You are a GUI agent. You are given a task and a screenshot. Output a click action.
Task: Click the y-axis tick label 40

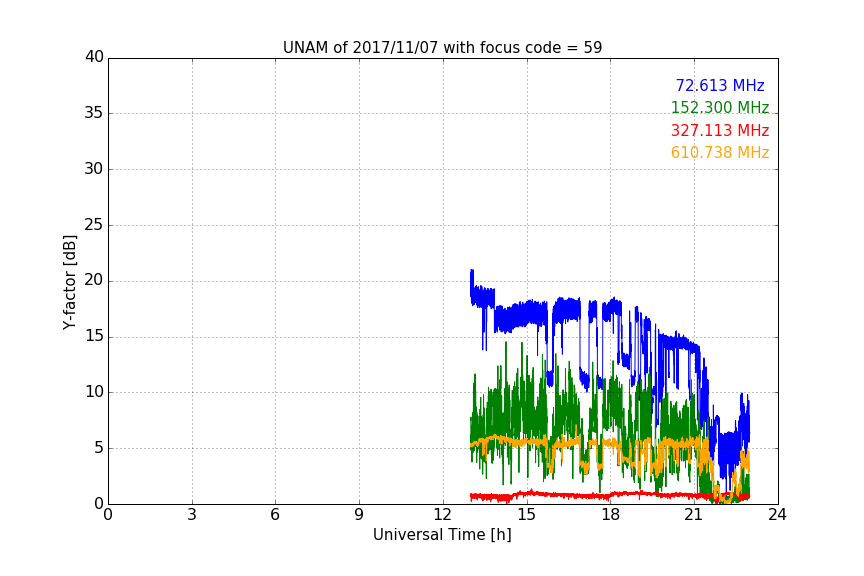(94, 57)
